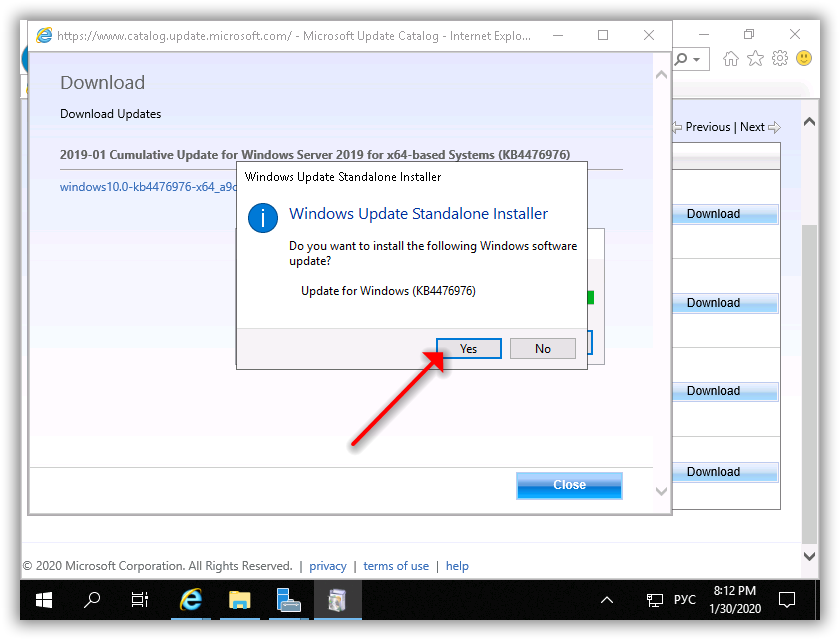
Task: Select the Windows Update installer taskbar icon
Action: click(338, 600)
